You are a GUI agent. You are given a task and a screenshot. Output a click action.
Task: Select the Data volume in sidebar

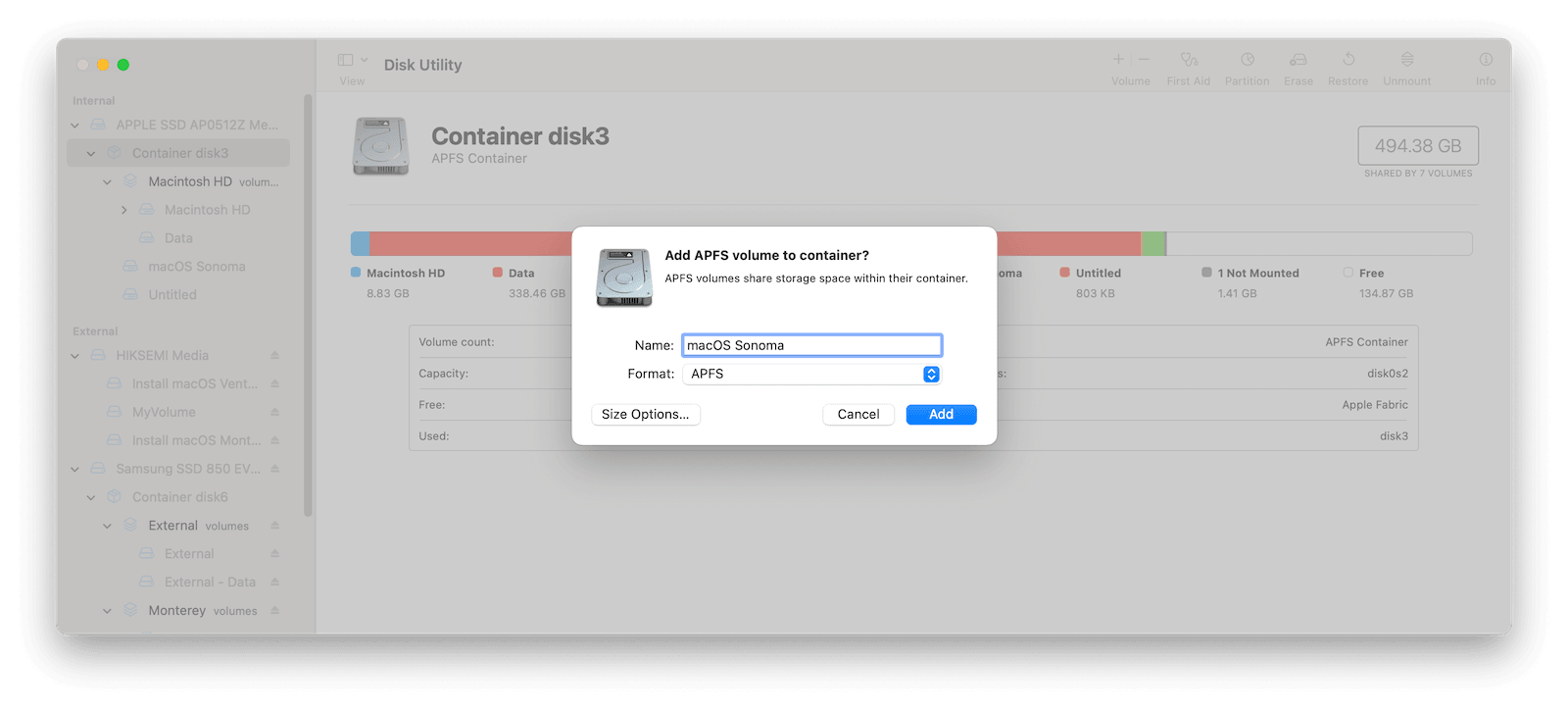pyautogui.click(x=178, y=238)
